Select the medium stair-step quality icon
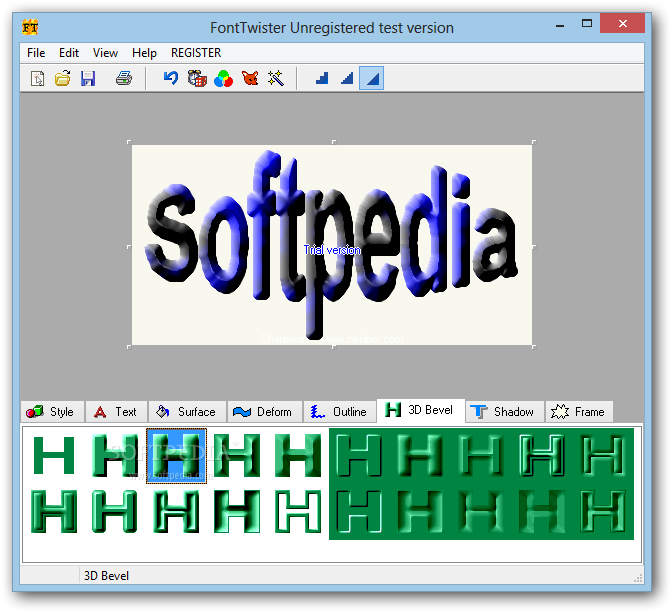 pyautogui.click(x=347, y=78)
